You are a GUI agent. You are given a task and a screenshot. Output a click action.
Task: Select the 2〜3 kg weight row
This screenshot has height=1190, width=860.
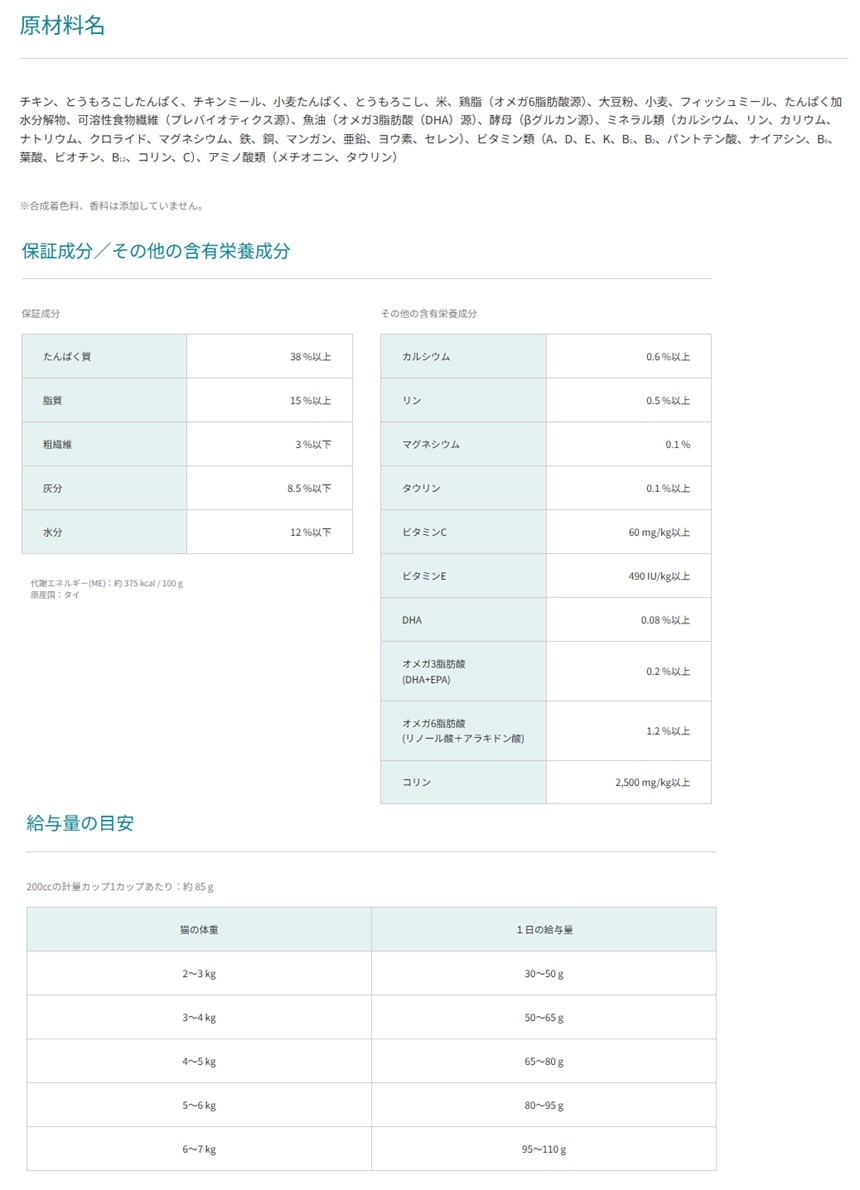click(199, 973)
